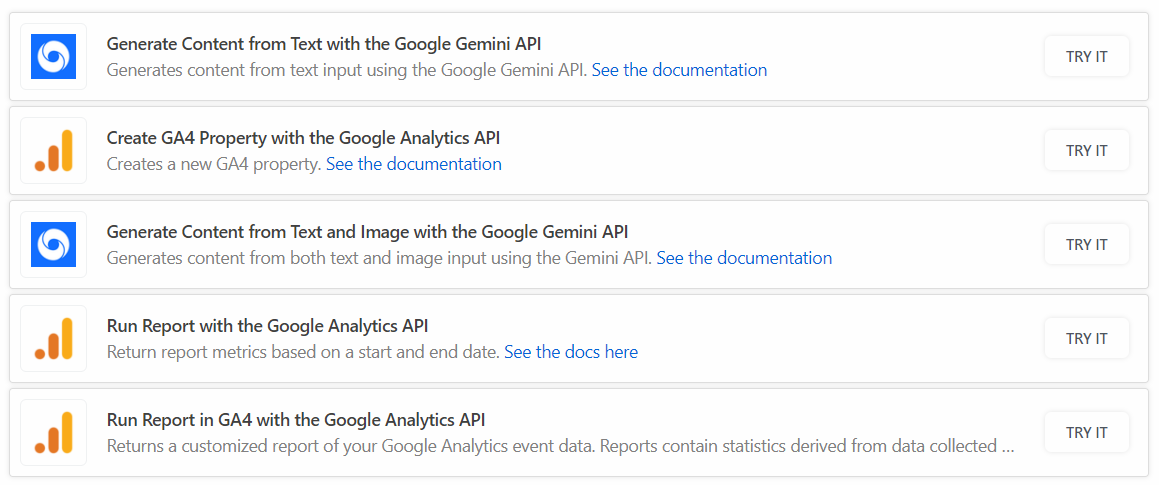
Task: Click Gemini icon beside Generate Content from Text and Image
Action: tap(53, 245)
